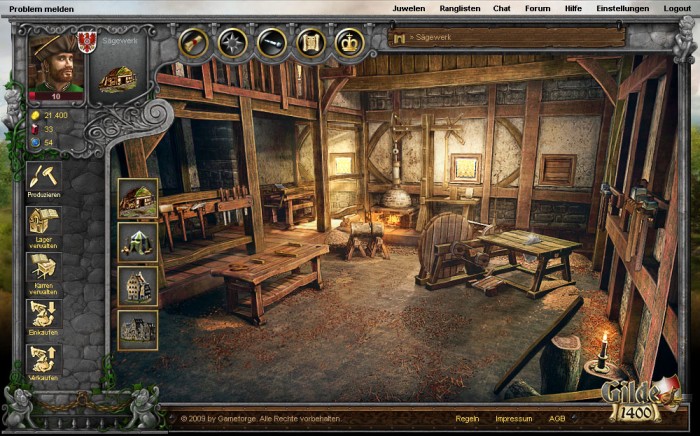Click the red jewel resource icon
The width and height of the screenshot is (700, 436).
click(35, 129)
